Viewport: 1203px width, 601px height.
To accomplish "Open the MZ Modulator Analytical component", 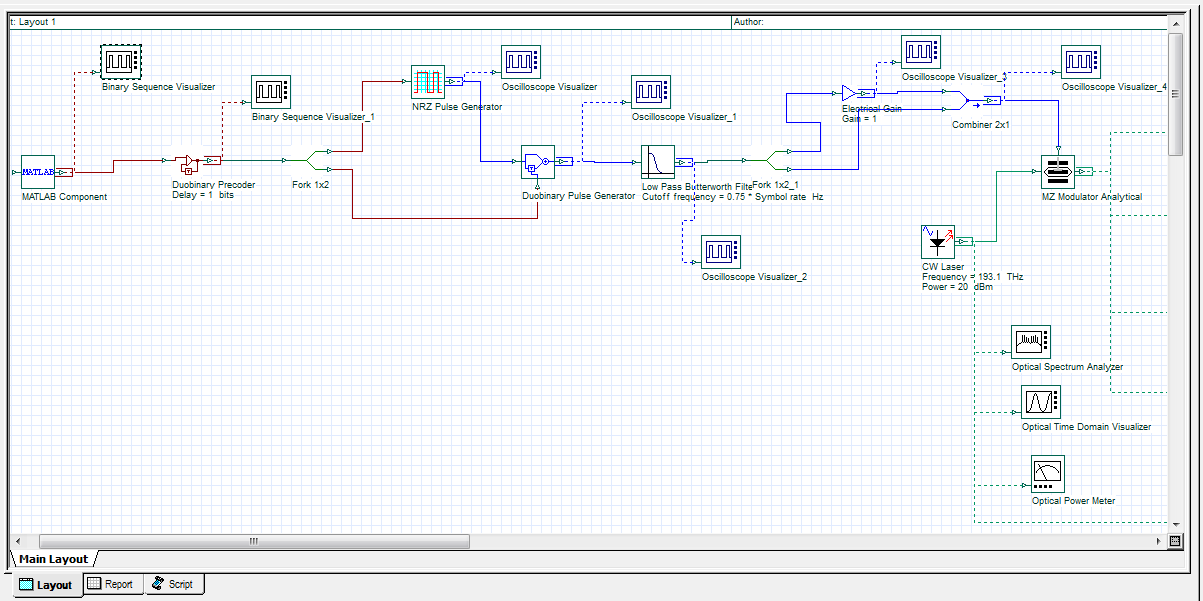I will click(1058, 170).
